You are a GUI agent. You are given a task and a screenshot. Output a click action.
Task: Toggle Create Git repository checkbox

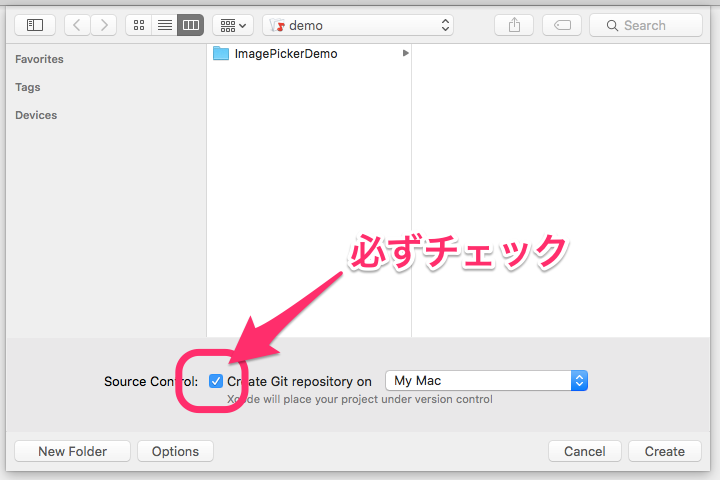pyautogui.click(x=215, y=381)
